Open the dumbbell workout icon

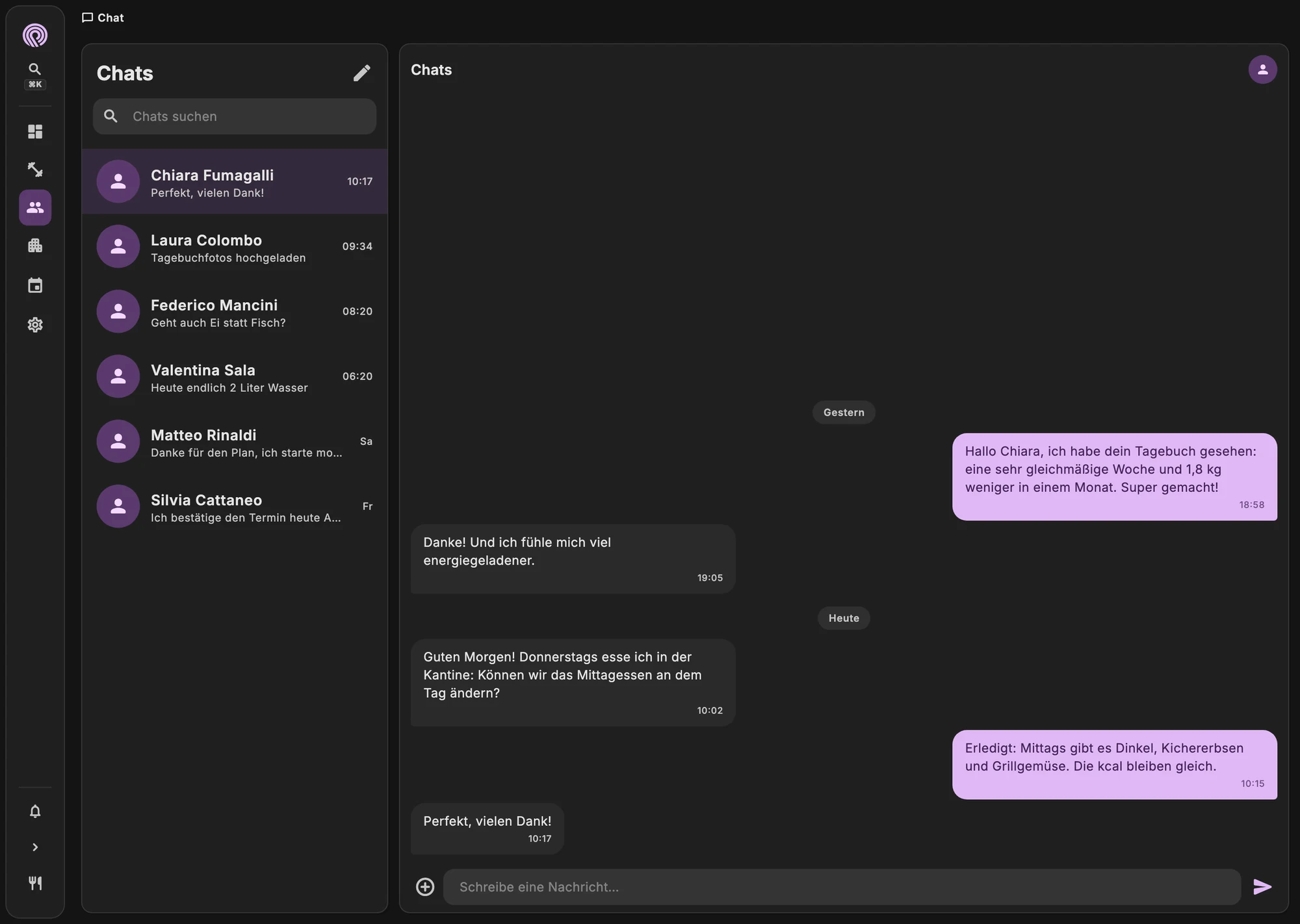[35, 170]
